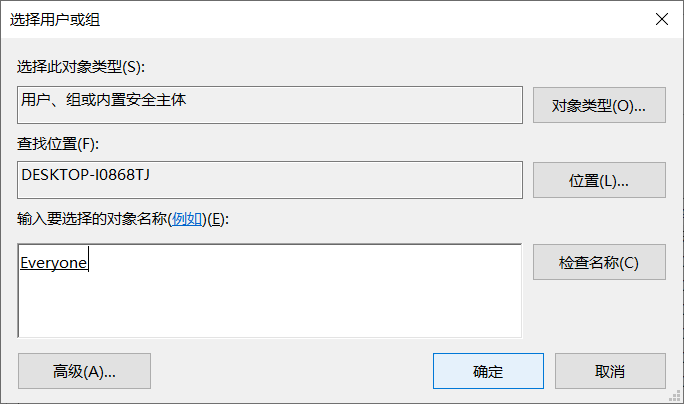684x404 pixels.
Task: Click the (E) shortcut label after 例如
Action: pos(218,220)
